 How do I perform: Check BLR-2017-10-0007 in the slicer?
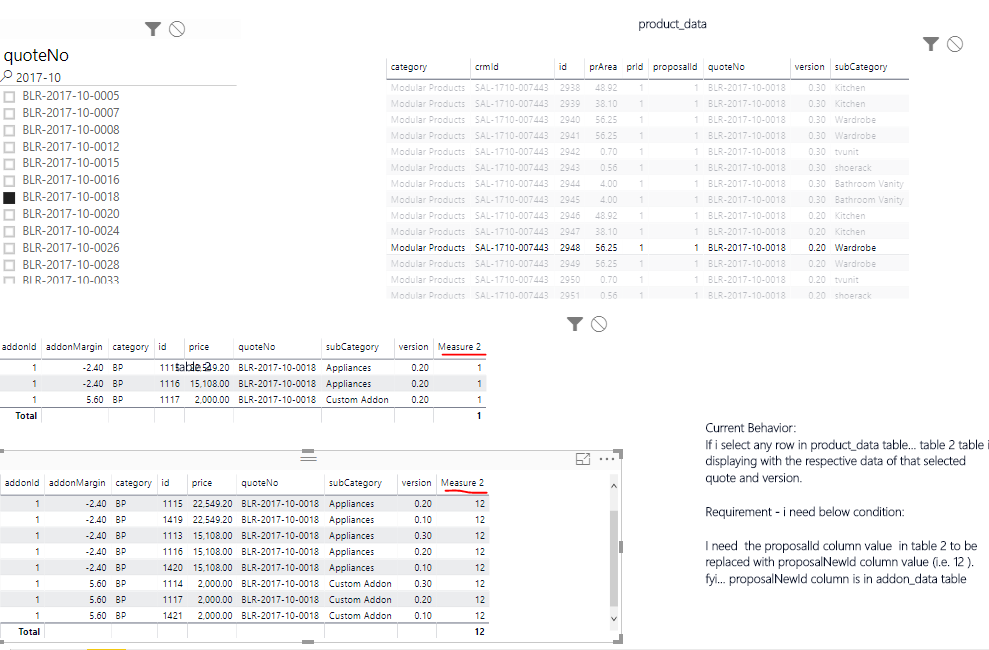point(9,113)
